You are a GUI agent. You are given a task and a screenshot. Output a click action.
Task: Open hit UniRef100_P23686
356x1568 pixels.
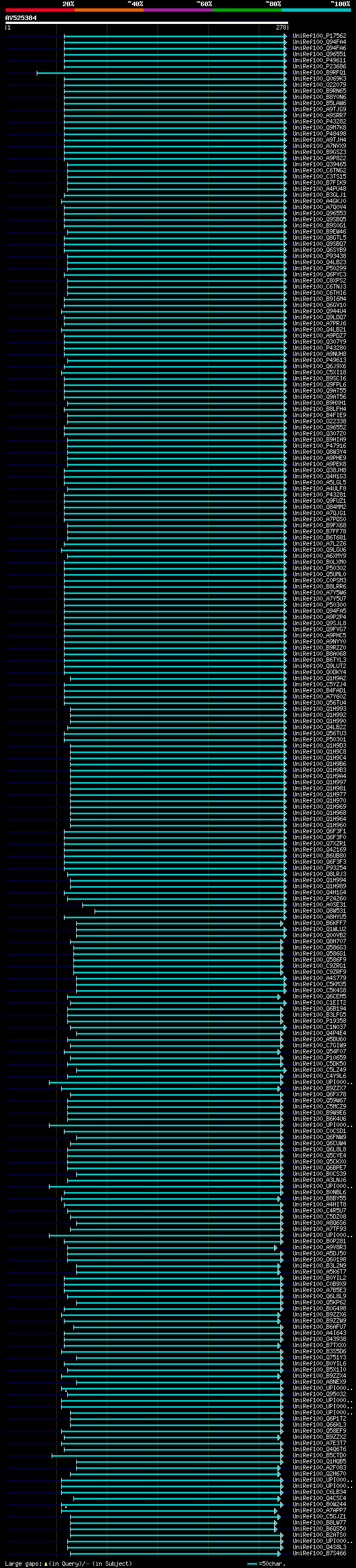319,66
